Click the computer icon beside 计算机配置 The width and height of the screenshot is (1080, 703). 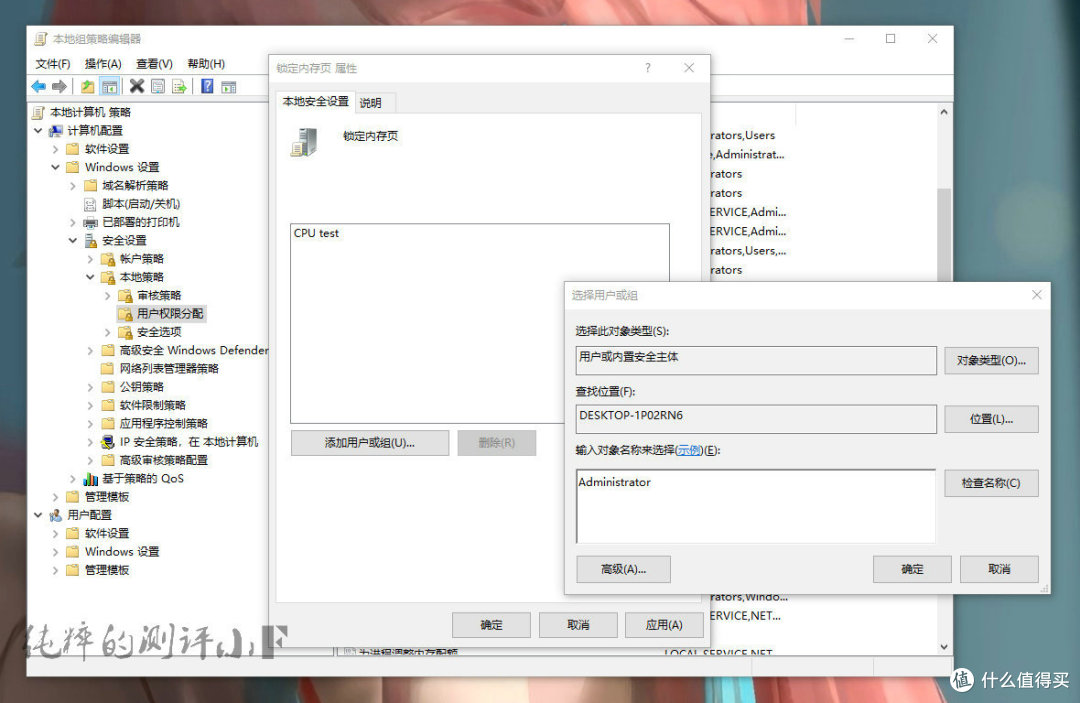[56, 131]
